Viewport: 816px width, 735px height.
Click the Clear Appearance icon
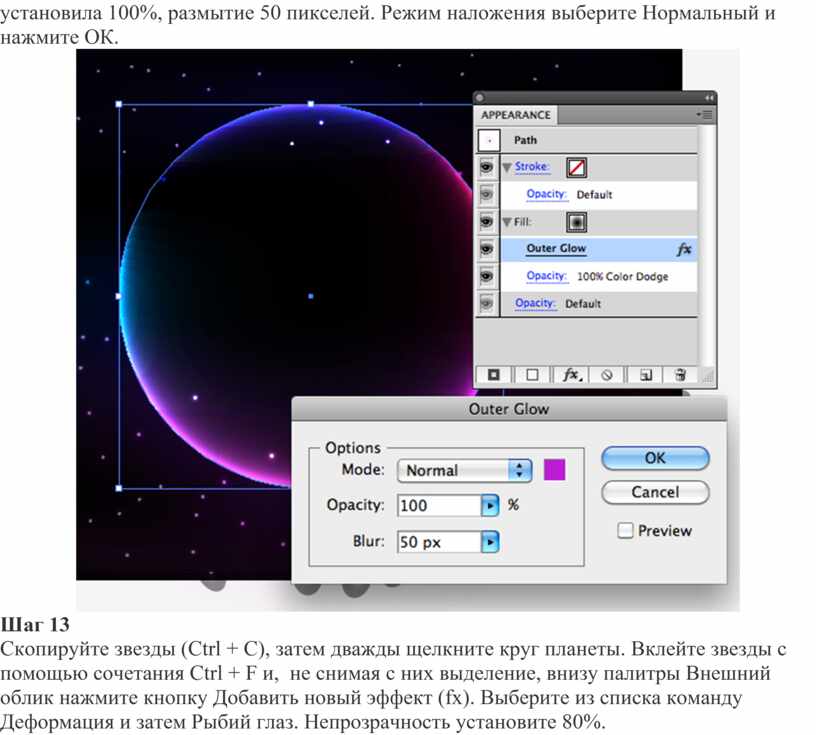[607, 375]
